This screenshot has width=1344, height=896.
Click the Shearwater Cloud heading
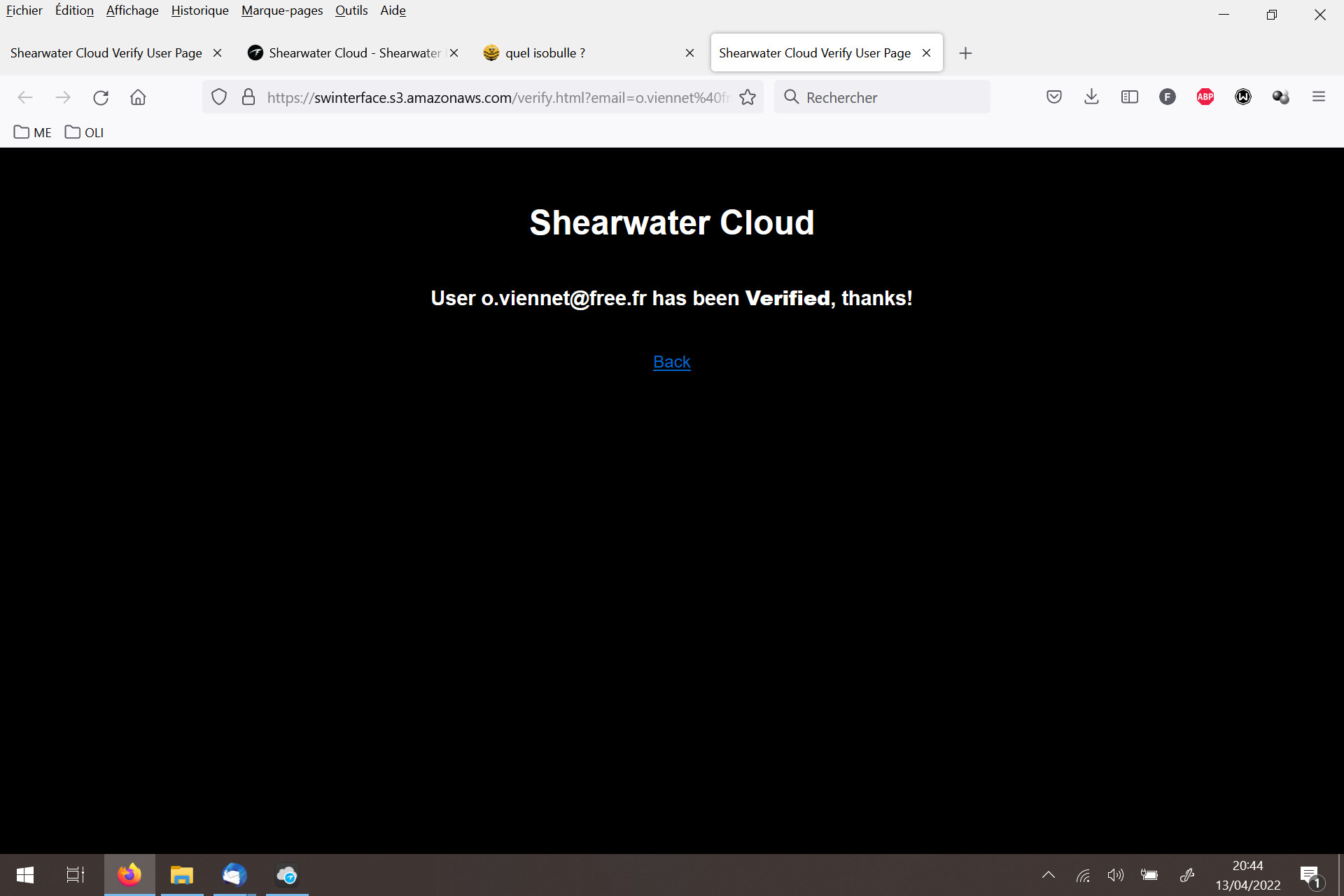(x=672, y=223)
